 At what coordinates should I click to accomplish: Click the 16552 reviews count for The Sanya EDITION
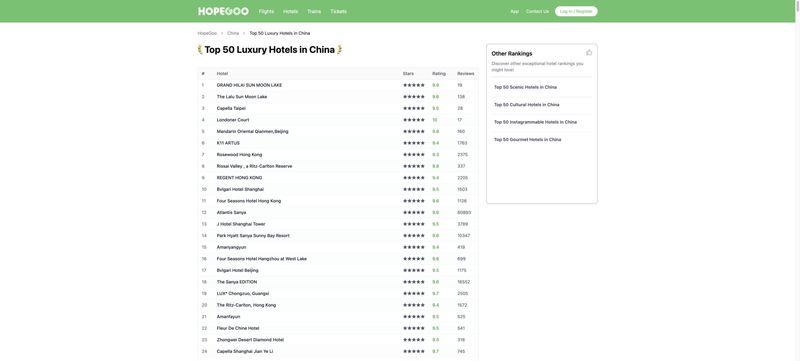pos(464,282)
